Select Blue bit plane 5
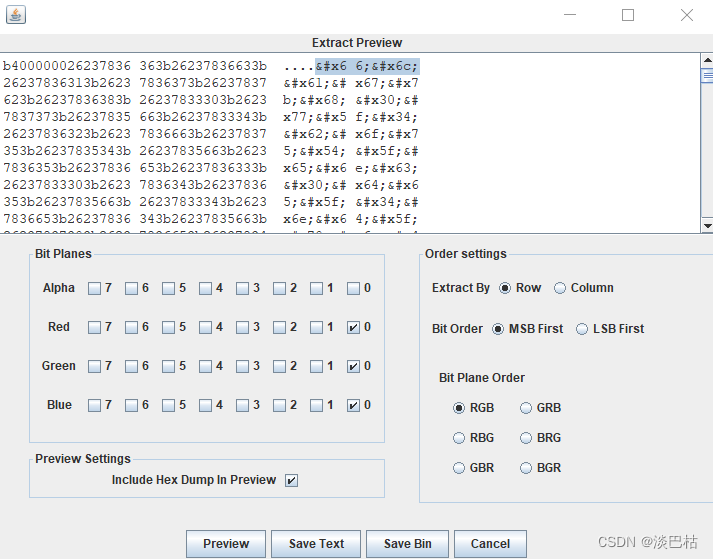Viewport: 713px width, 559px height. point(168,406)
